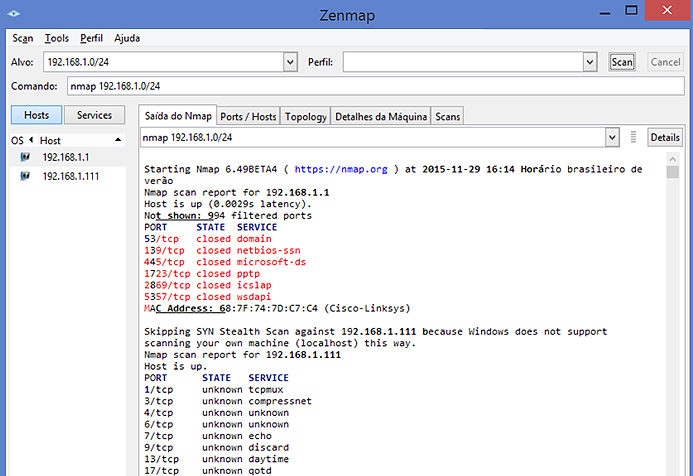
Task: Open the Tools menu
Action: pyautogui.click(x=57, y=38)
